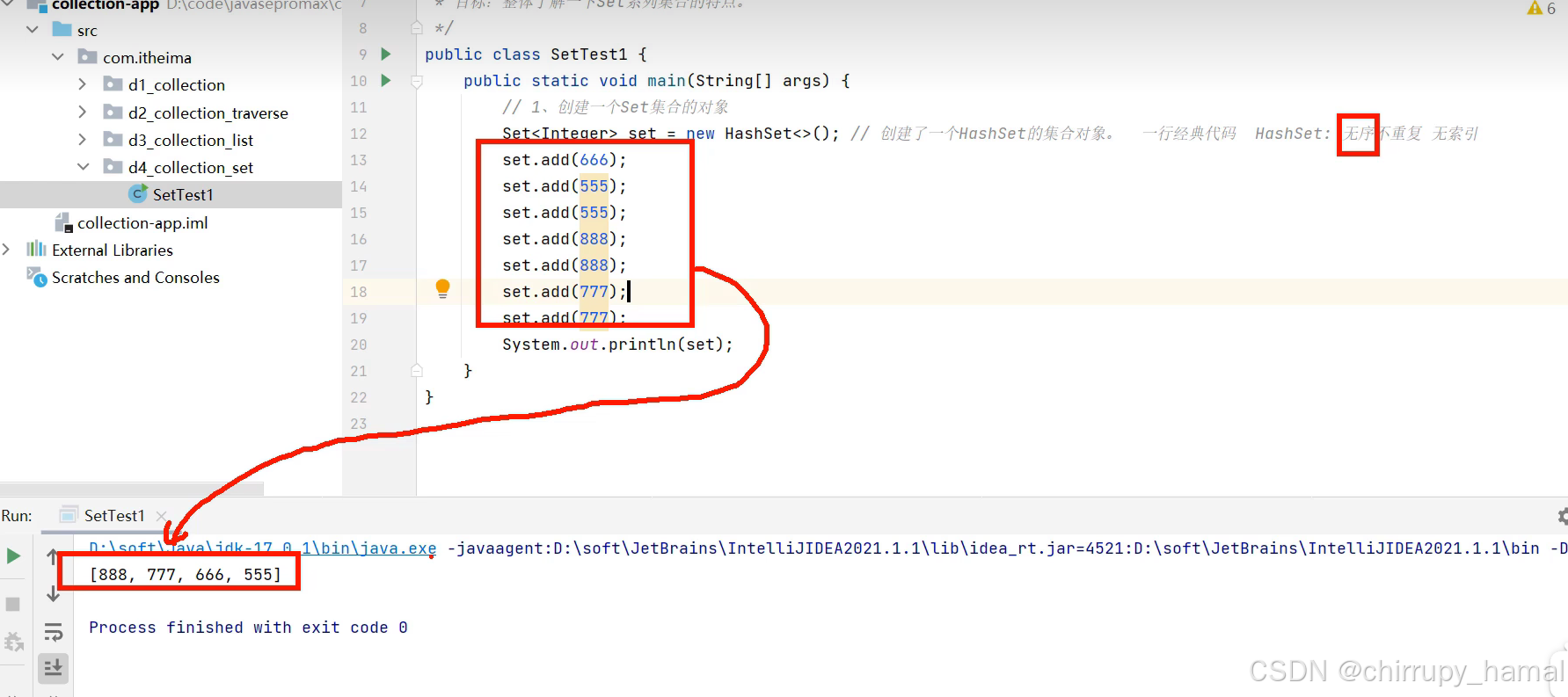Viewport: 1568px width, 697px height.
Task: Select the SetTest1 run tab
Action: pos(114,516)
